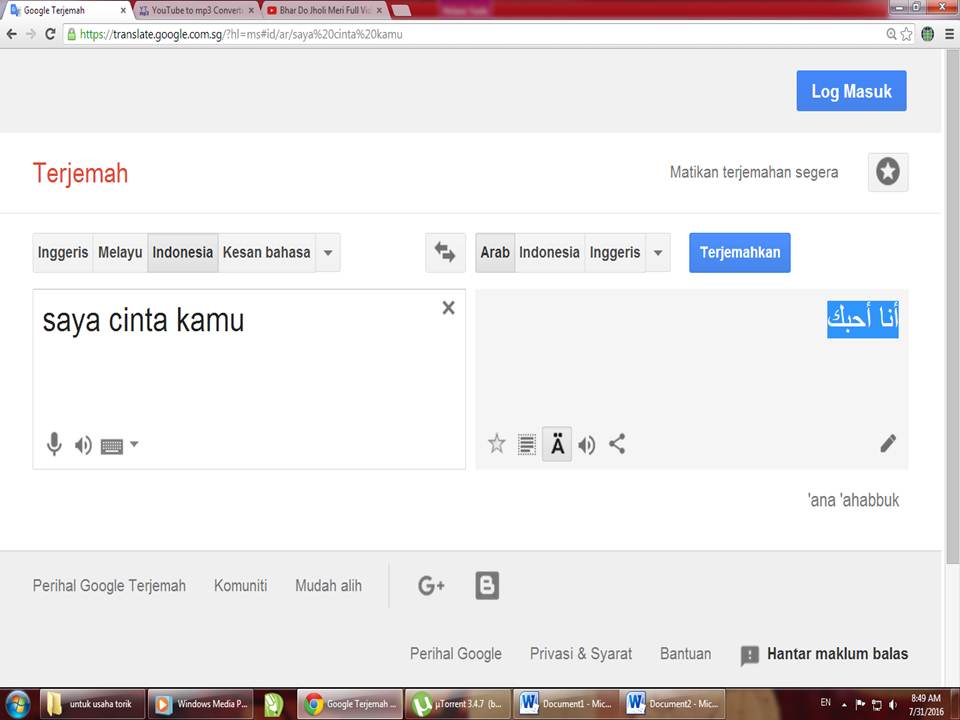Select all translation text icon
The height and width of the screenshot is (720, 960).
click(x=527, y=444)
